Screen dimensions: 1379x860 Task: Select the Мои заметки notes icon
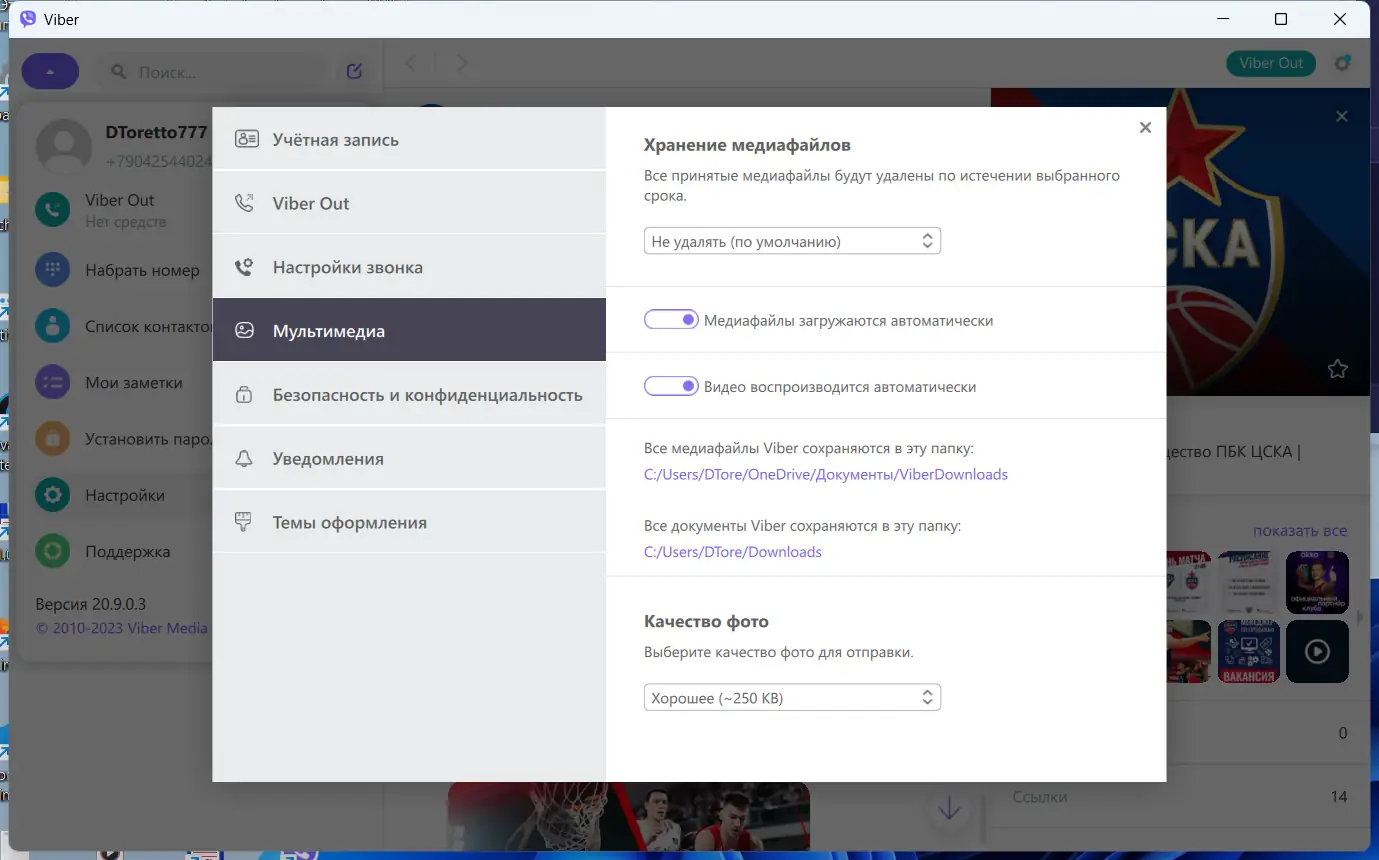52,381
